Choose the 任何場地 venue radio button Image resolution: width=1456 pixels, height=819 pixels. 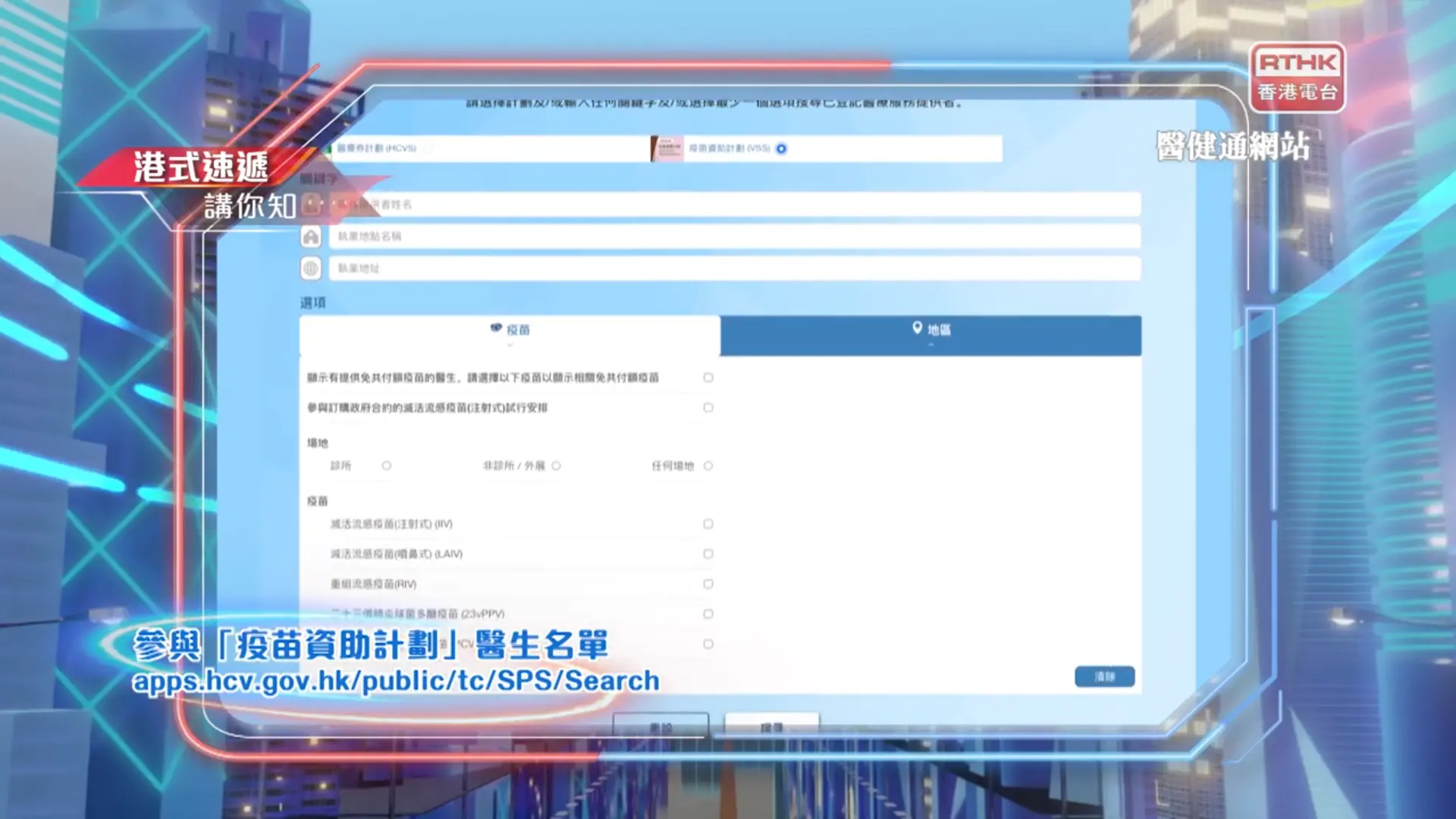coord(708,466)
